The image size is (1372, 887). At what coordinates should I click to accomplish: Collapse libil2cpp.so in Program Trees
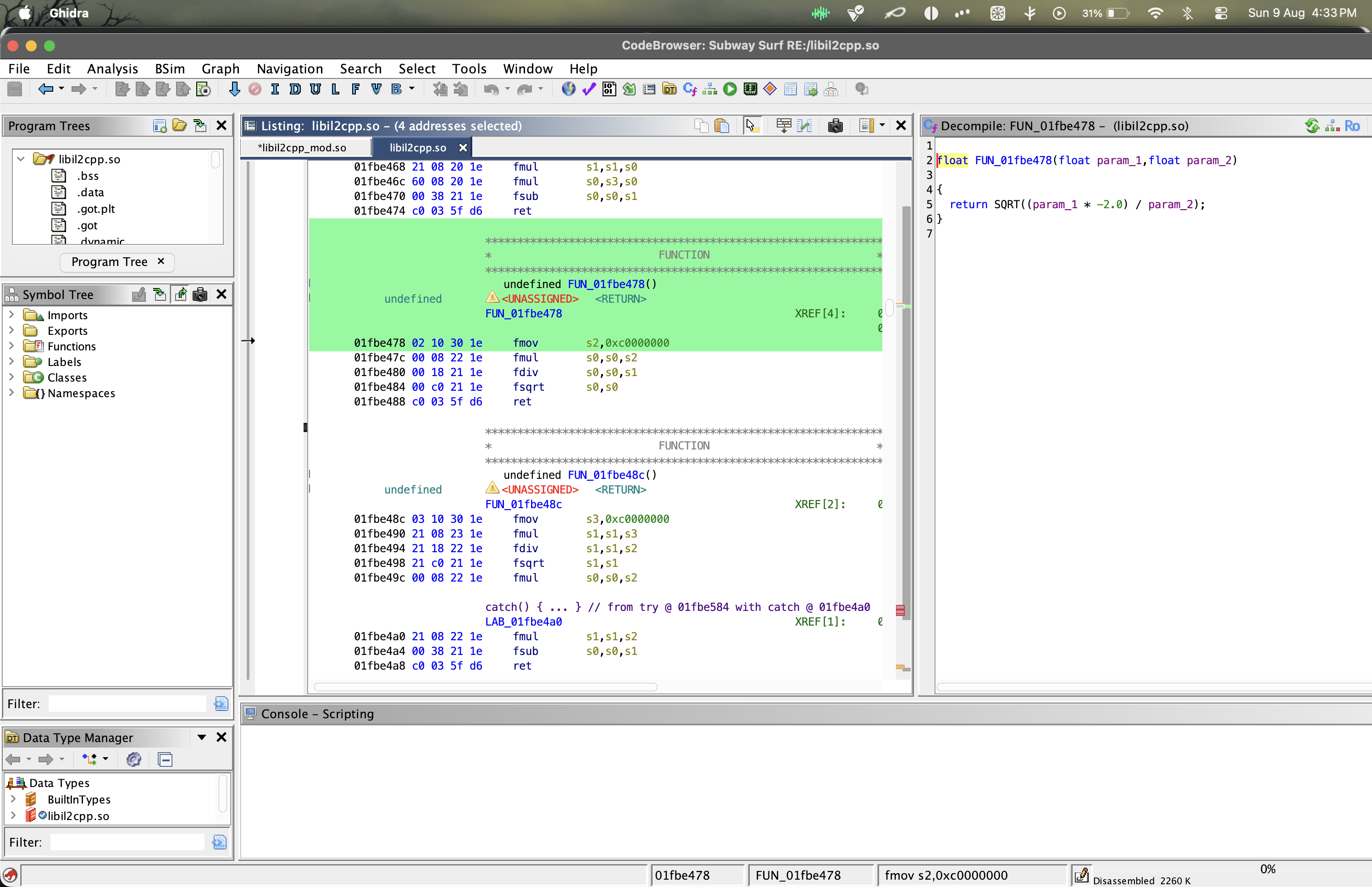click(21, 158)
